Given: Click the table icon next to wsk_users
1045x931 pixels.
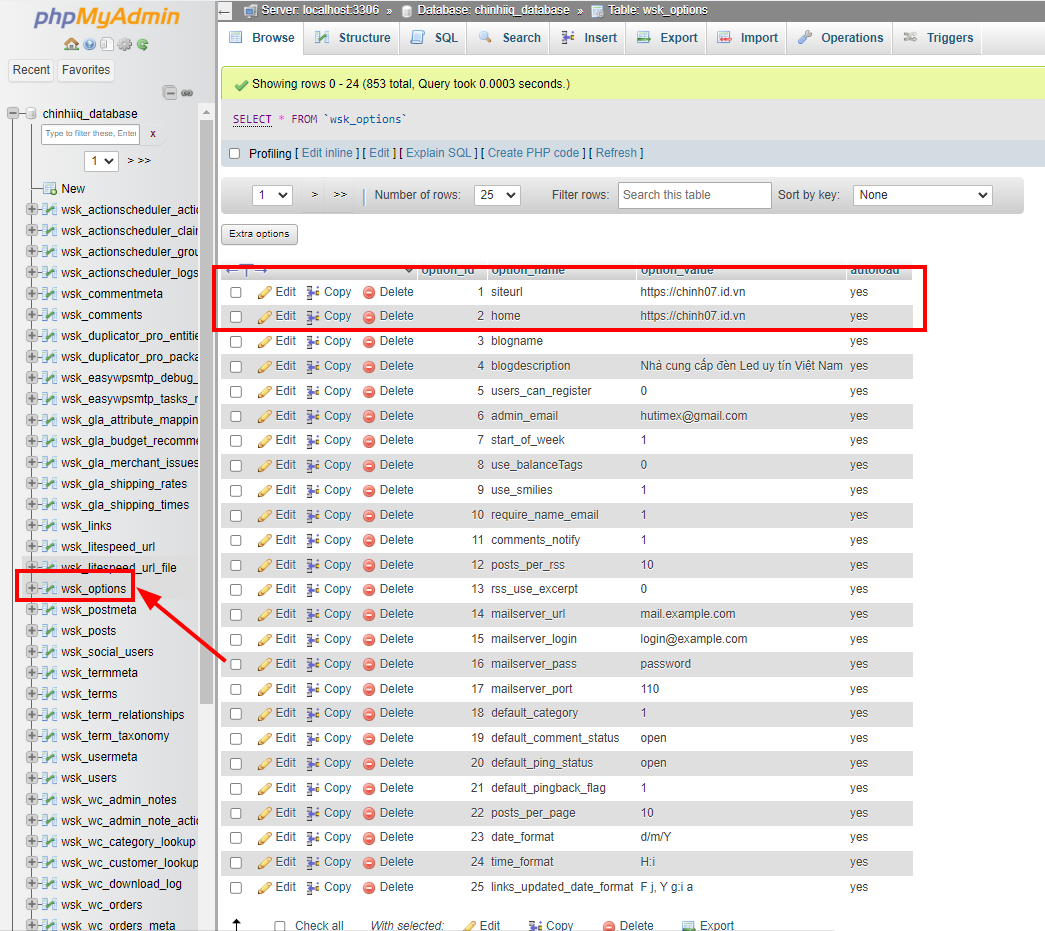Looking at the screenshot, I should 49,778.
